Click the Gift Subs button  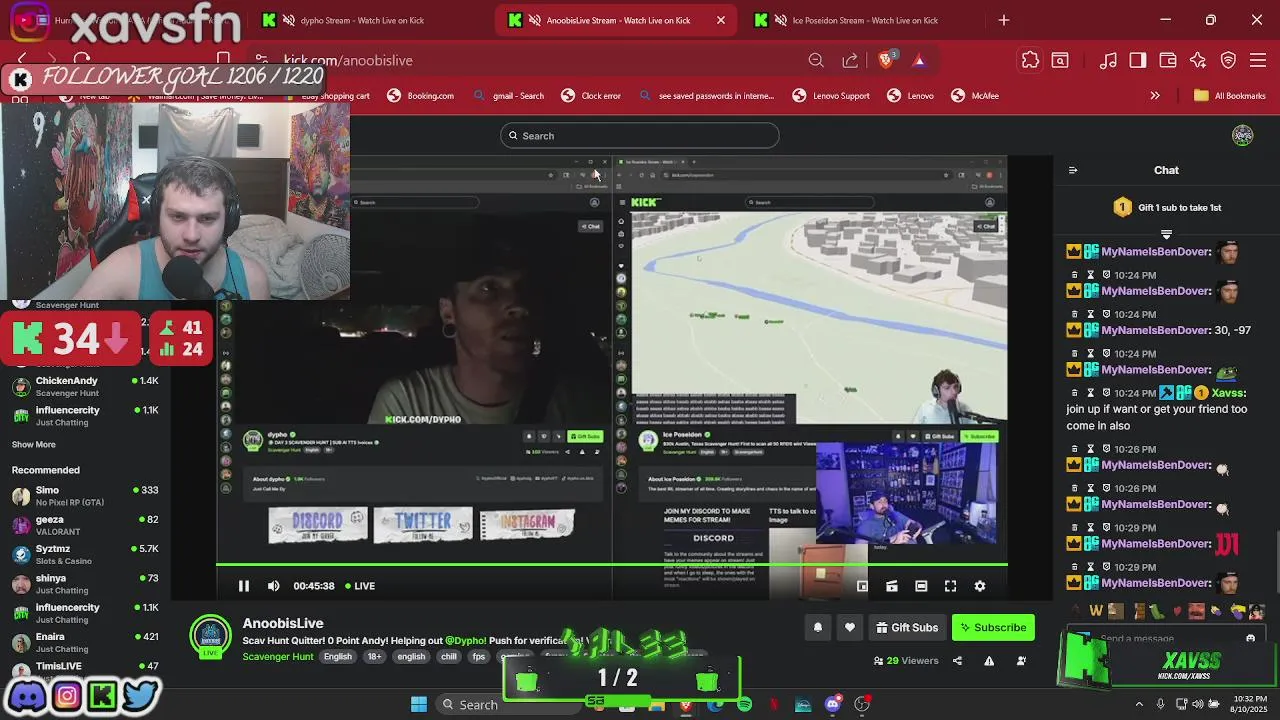tap(907, 627)
